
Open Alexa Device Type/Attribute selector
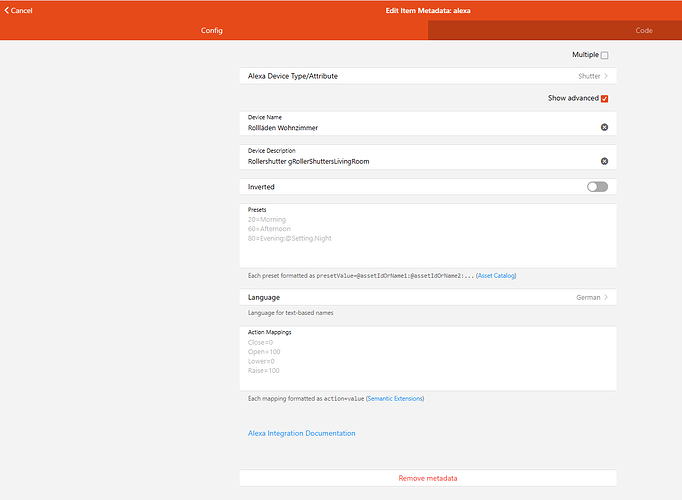pos(428,76)
